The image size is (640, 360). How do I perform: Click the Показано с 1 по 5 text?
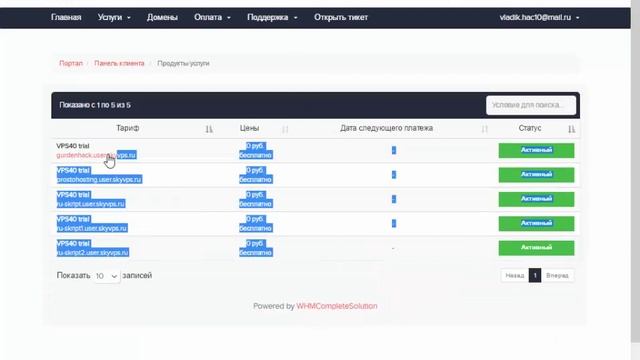tap(95, 105)
